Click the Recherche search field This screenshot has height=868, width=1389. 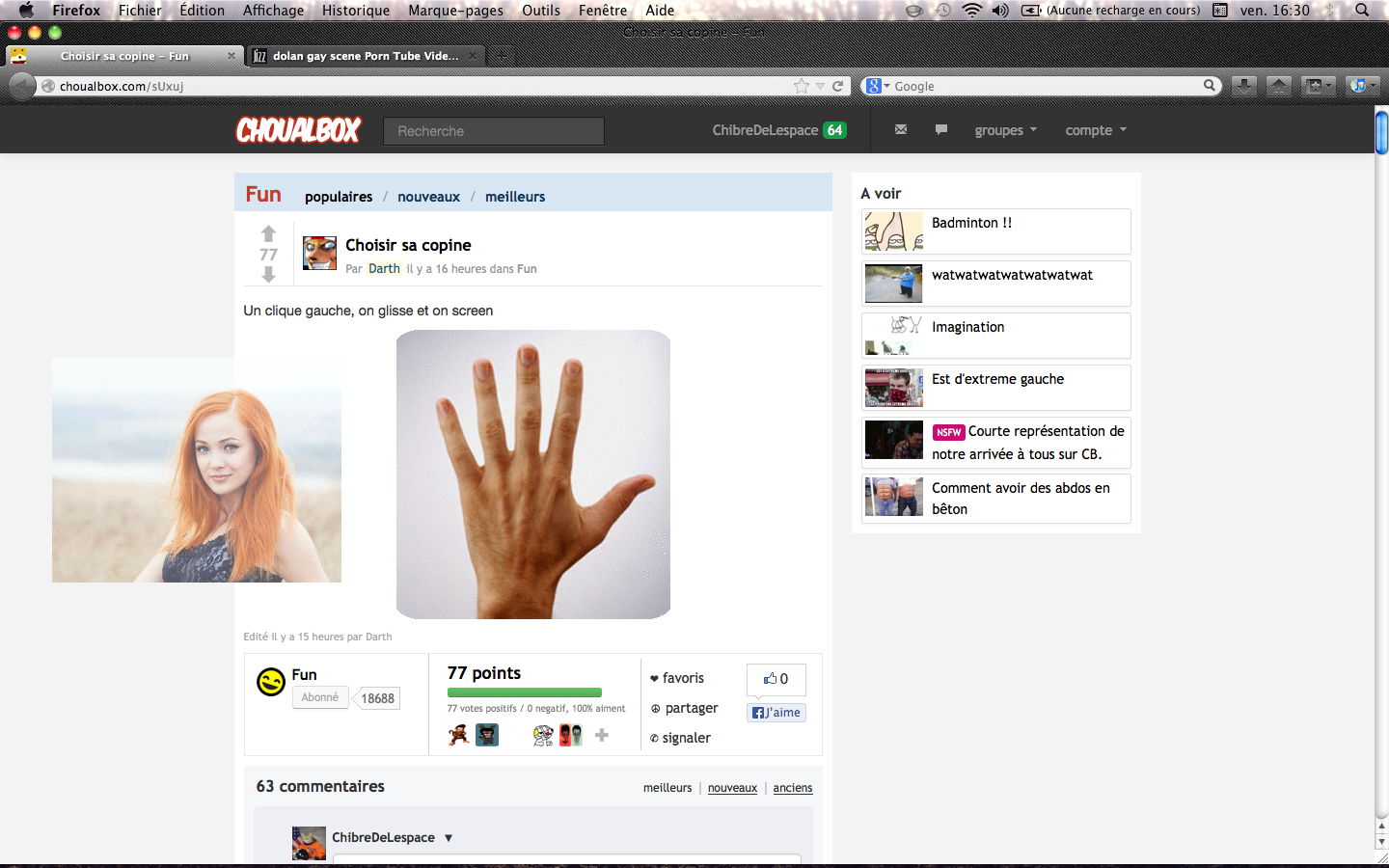(x=494, y=131)
